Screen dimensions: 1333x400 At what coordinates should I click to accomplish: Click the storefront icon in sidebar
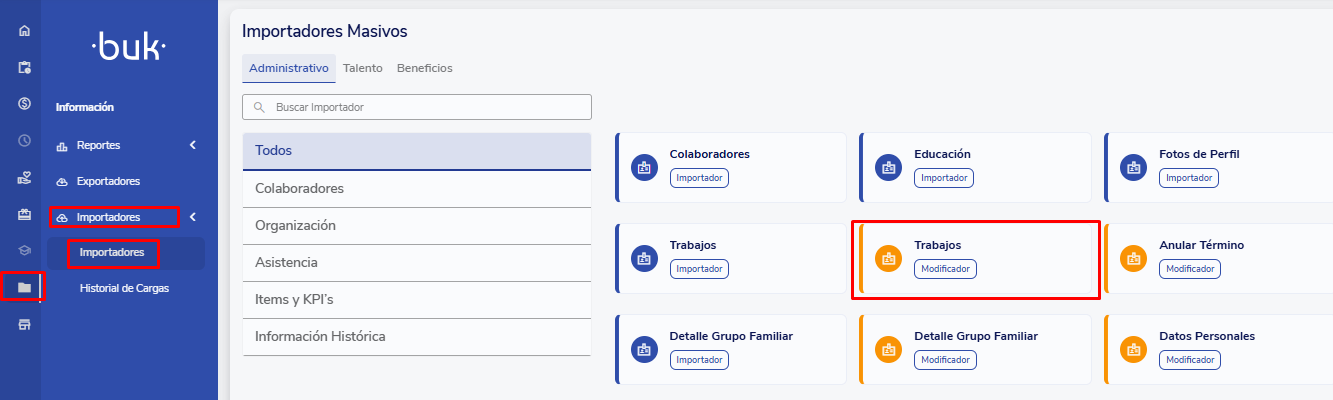pos(24,325)
